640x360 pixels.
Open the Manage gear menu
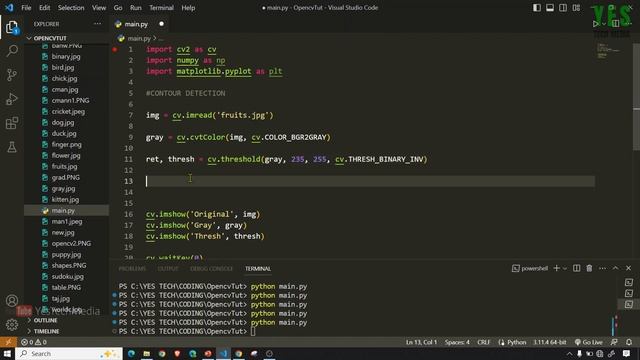tap(12, 325)
